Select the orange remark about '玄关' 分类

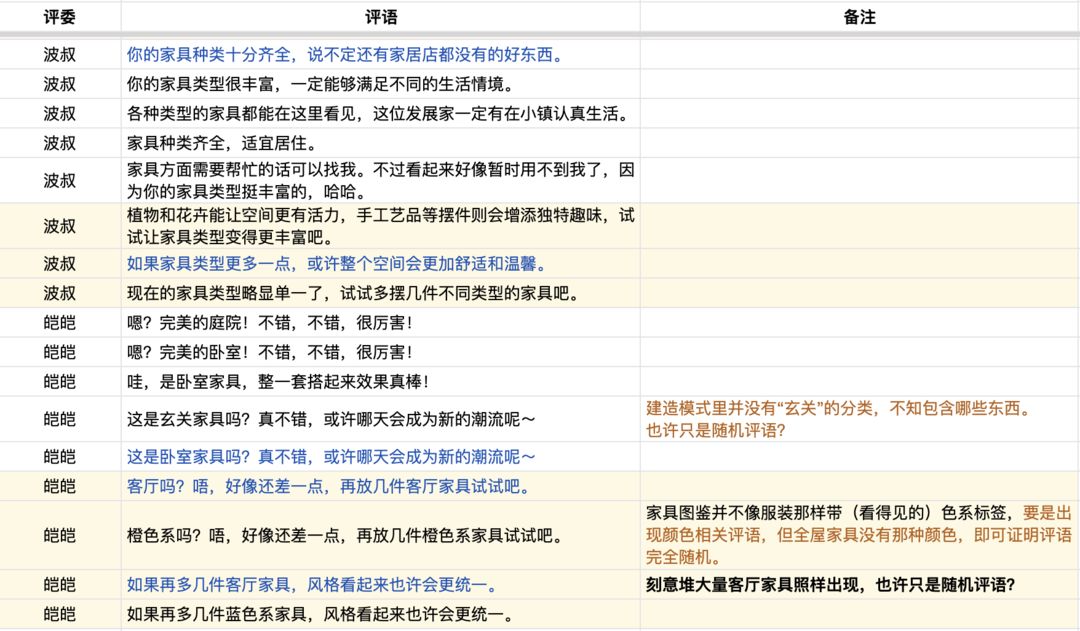[x=860, y=419]
